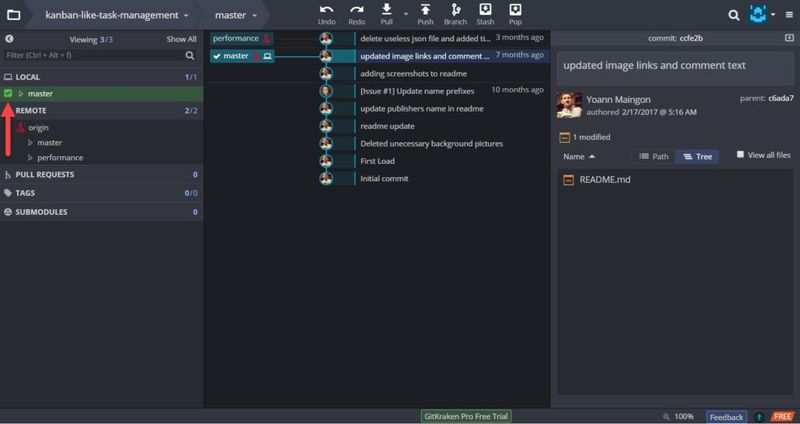Toggle the local master branch checkbox
This screenshot has width=800, height=424.
click(8, 93)
